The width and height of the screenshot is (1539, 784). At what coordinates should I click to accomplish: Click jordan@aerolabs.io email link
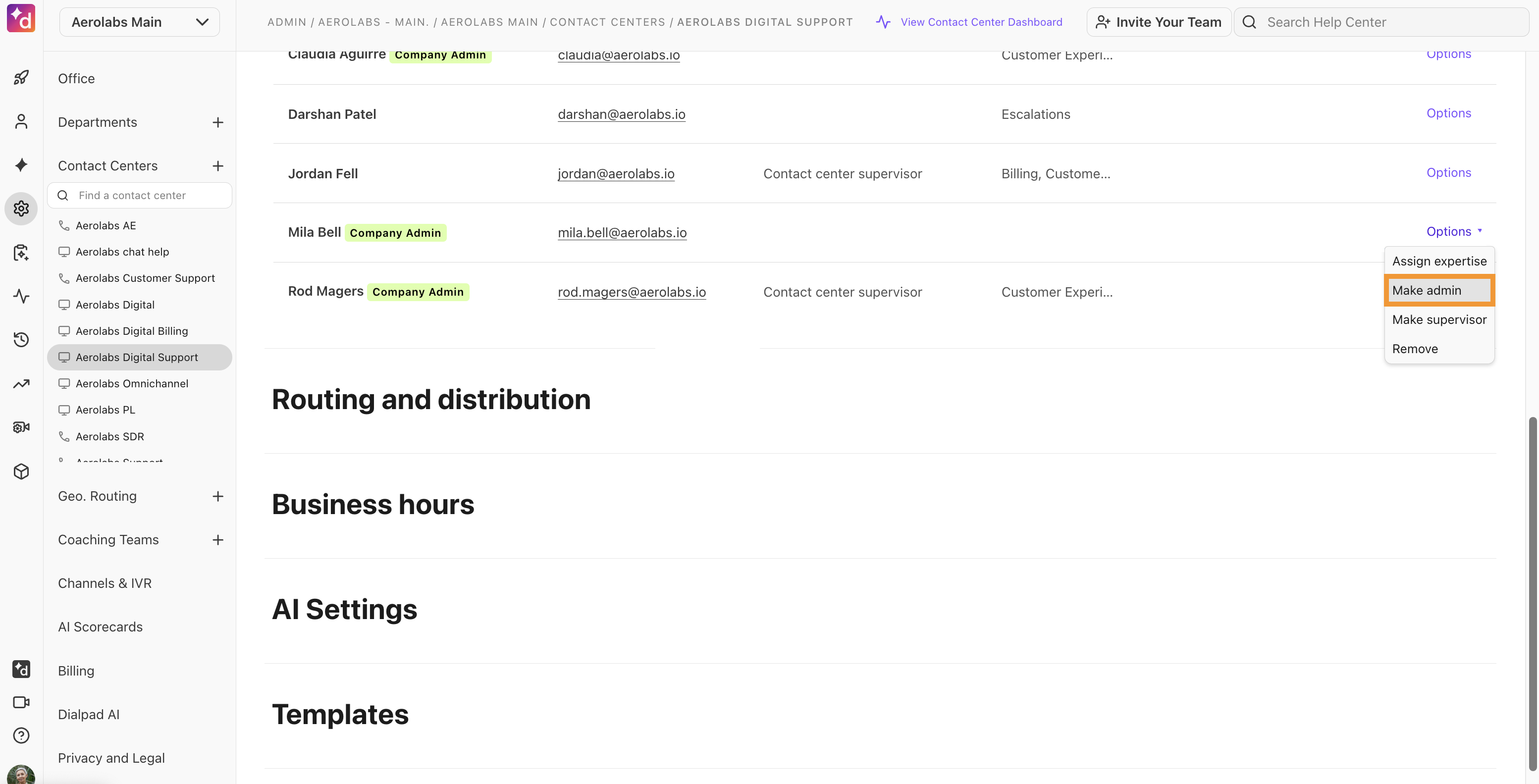(x=616, y=174)
